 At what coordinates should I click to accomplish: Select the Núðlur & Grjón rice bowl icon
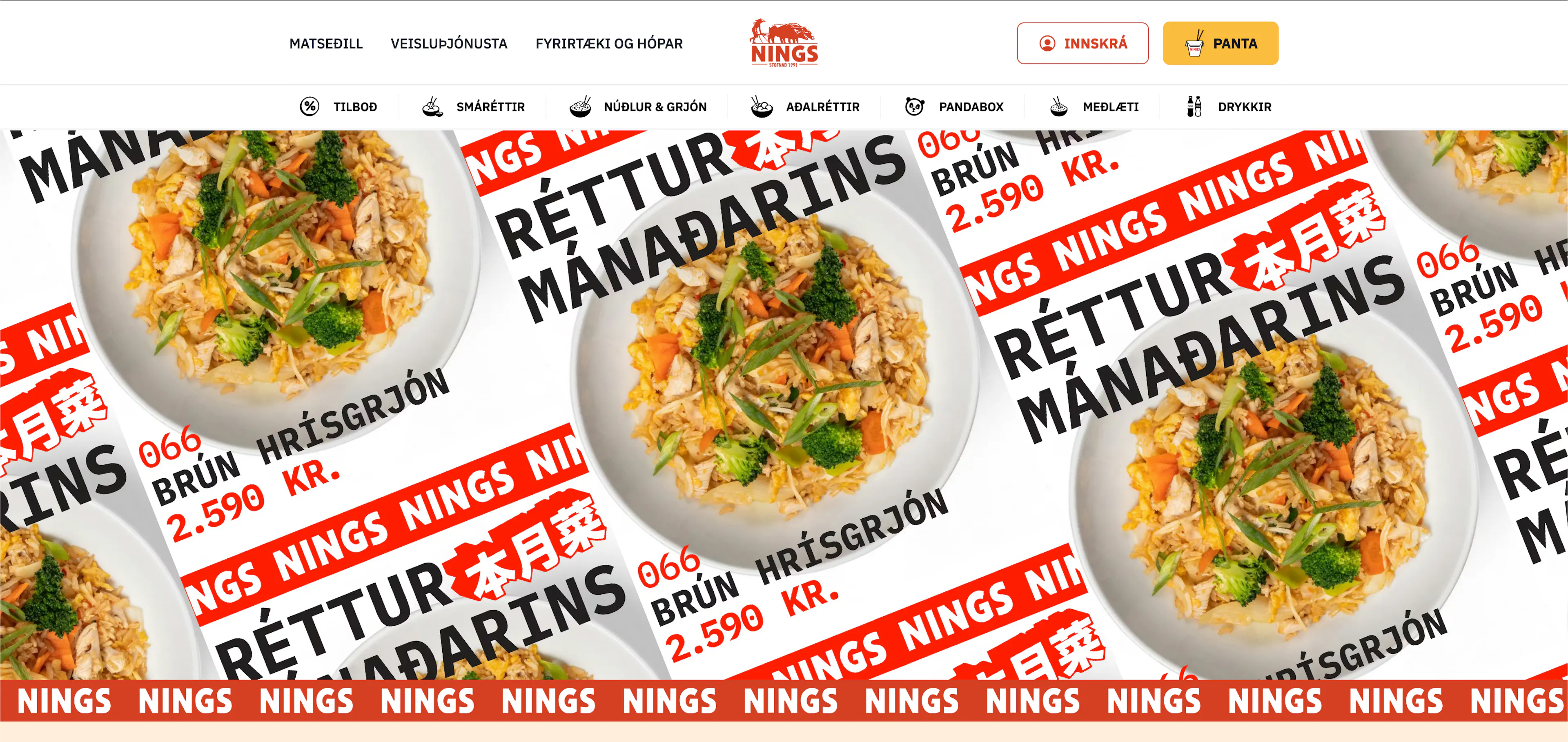point(580,107)
